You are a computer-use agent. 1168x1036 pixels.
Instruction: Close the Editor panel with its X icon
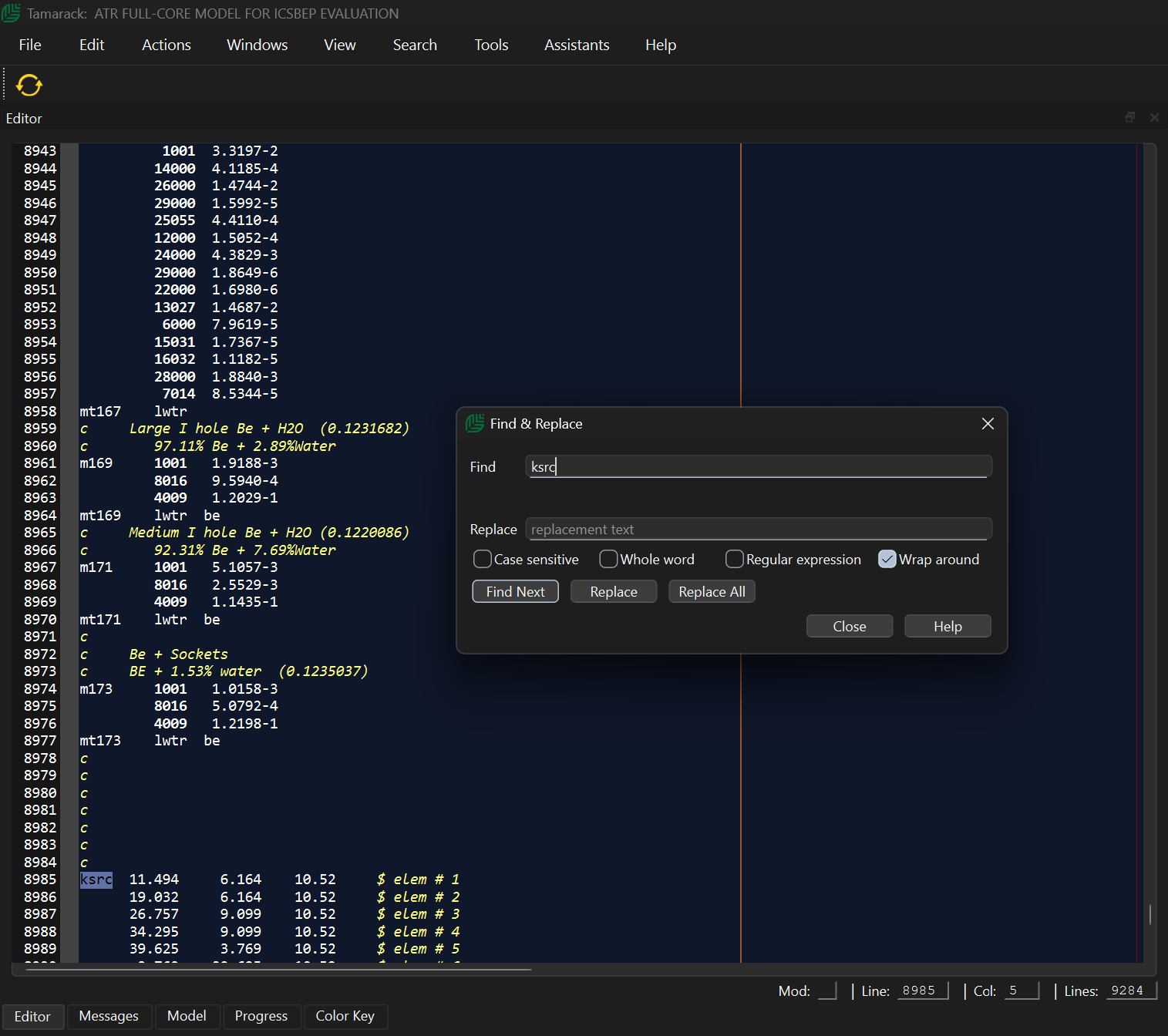(1154, 117)
